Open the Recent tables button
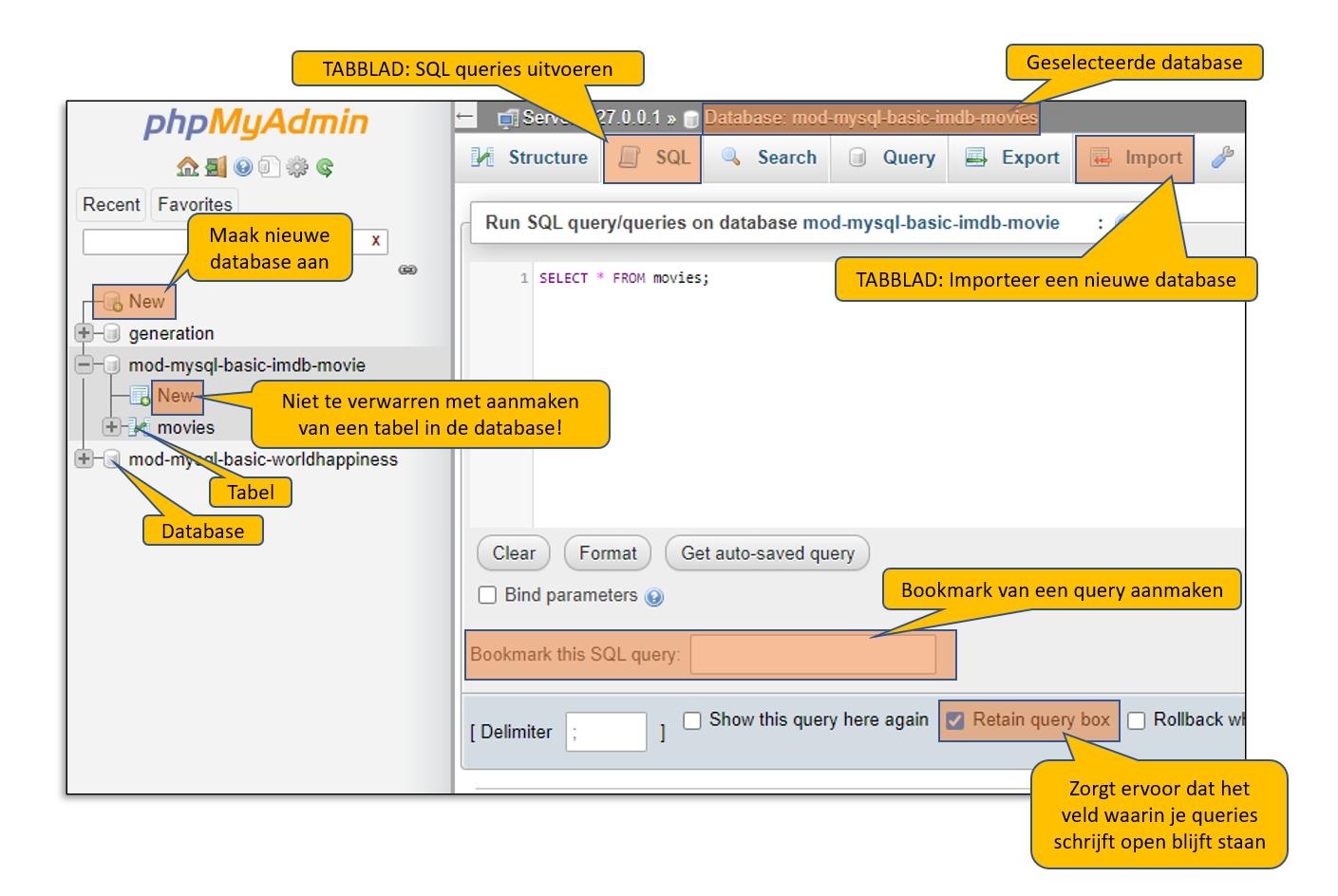 pyautogui.click(x=111, y=204)
